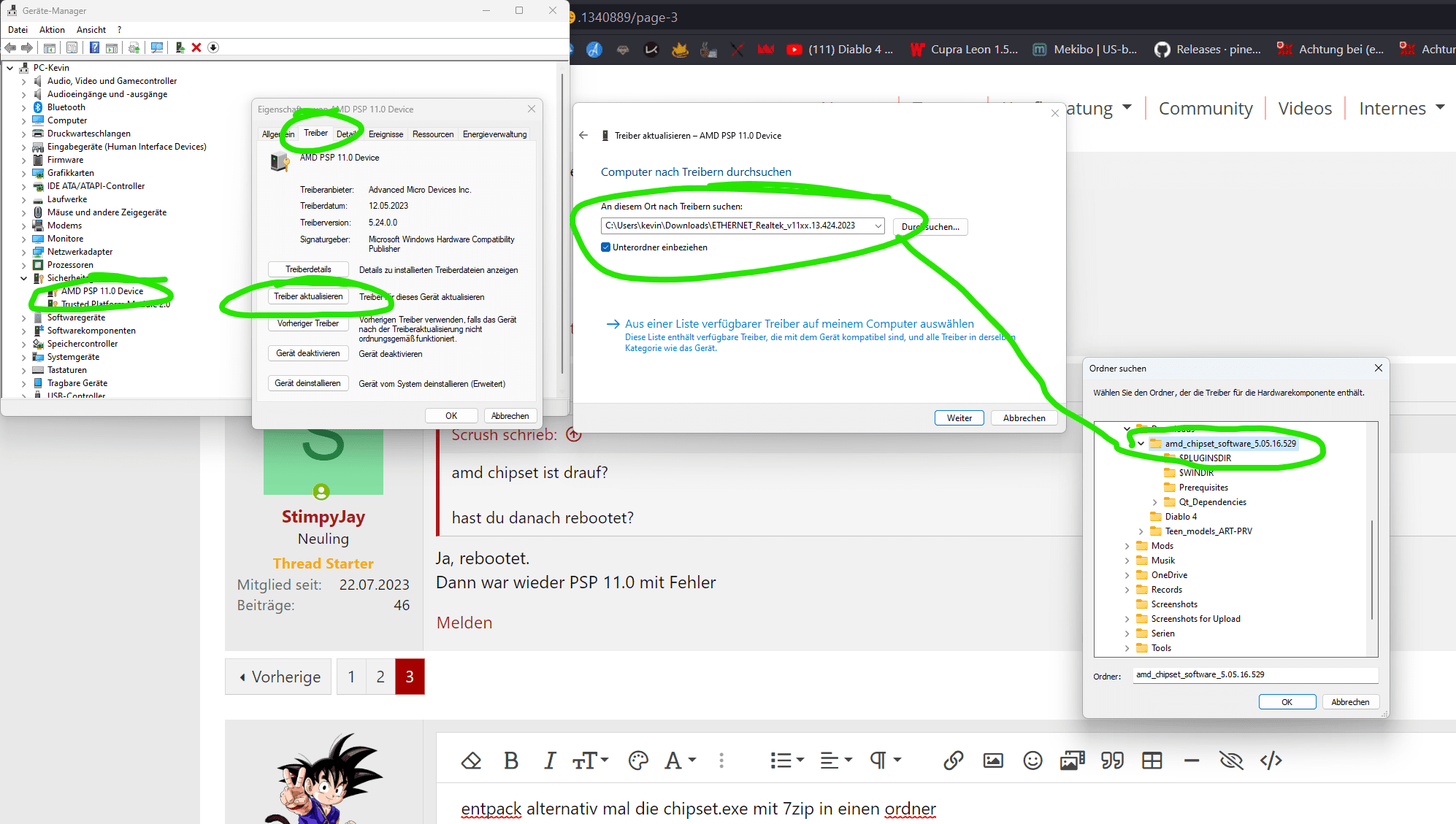The width and height of the screenshot is (1456, 824).
Task: Expand the Mods folder in folder browser
Action: [1127, 546]
